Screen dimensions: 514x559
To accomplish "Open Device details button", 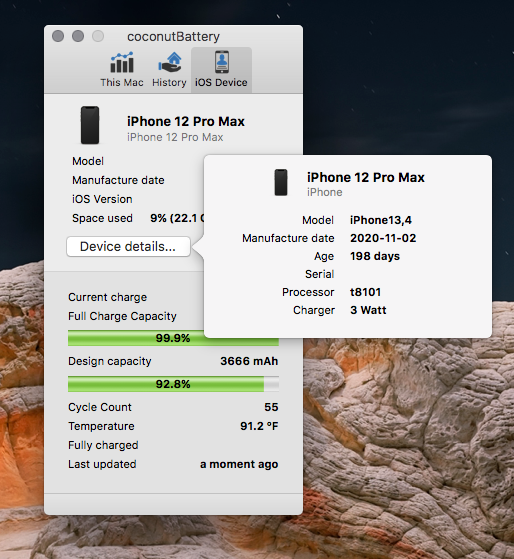I will (x=128, y=246).
